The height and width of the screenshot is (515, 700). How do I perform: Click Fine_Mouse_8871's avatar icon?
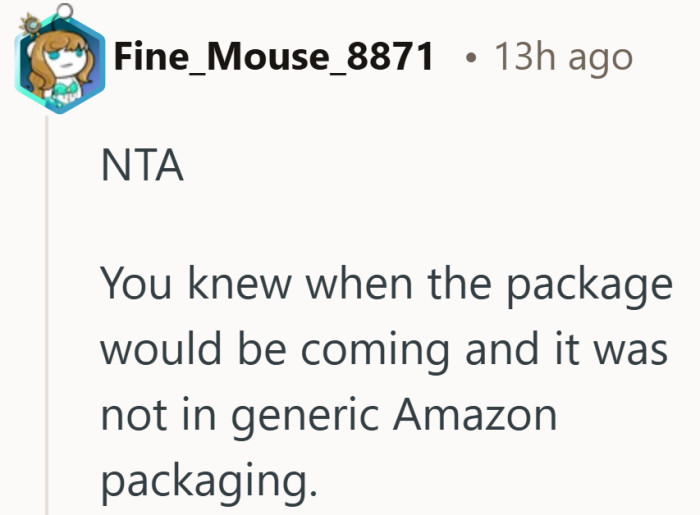click(60, 62)
